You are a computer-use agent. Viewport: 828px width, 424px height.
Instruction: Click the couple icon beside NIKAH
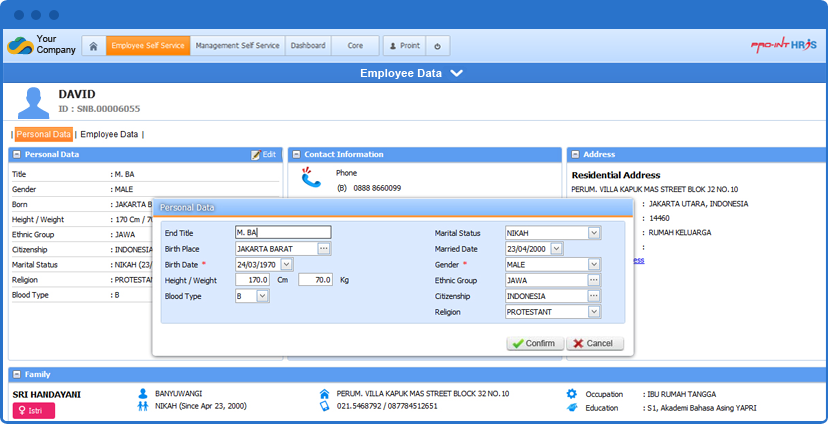143,406
